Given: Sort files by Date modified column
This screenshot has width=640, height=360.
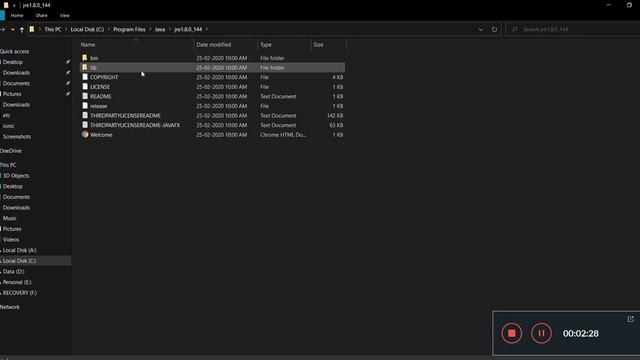Looking at the screenshot, I should tap(213, 44).
